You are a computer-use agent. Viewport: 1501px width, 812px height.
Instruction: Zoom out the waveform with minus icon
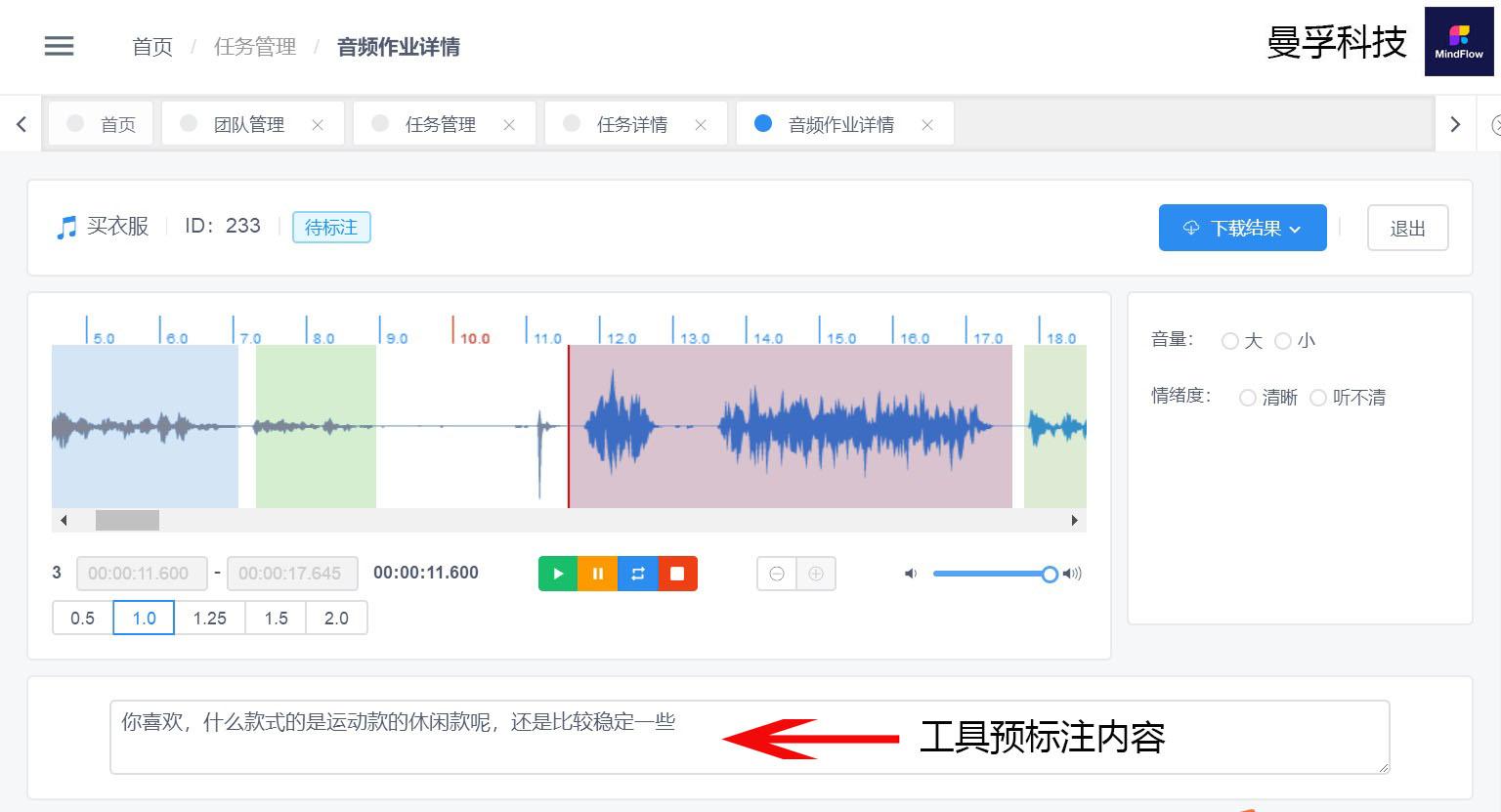coord(777,574)
